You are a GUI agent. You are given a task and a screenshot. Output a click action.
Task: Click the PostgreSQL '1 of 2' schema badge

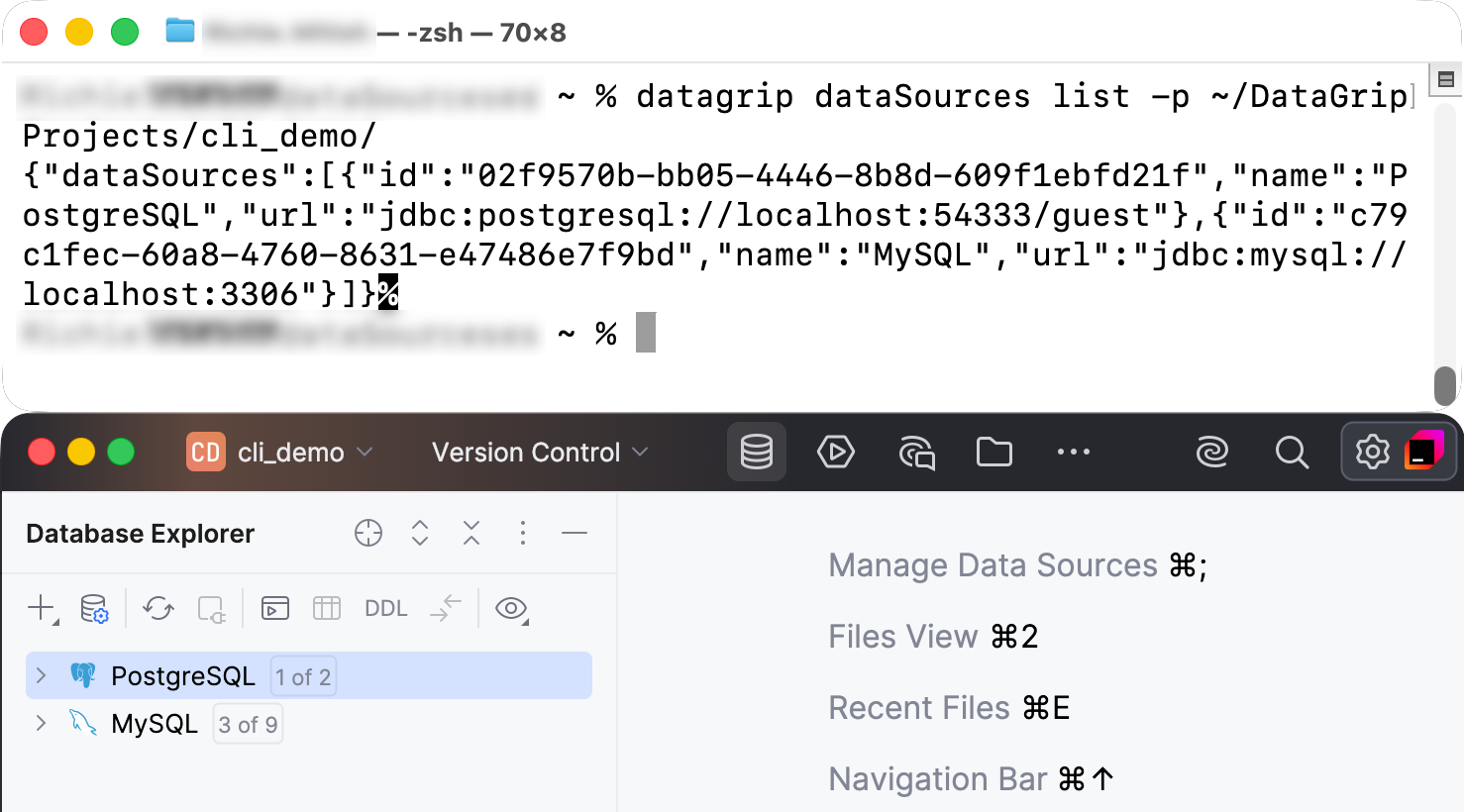tap(303, 676)
